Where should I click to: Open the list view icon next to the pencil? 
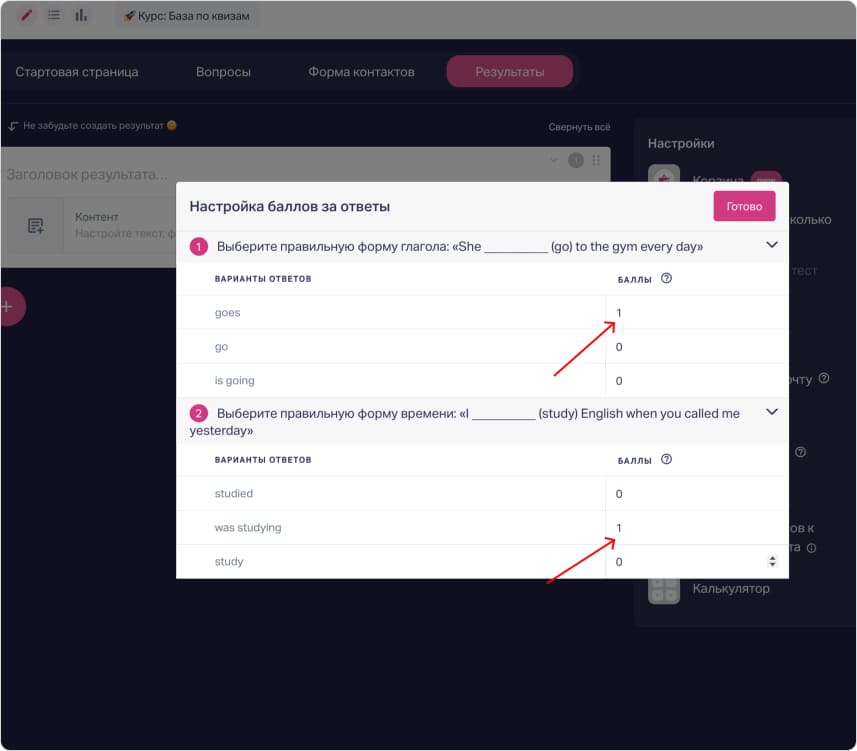pos(54,15)
